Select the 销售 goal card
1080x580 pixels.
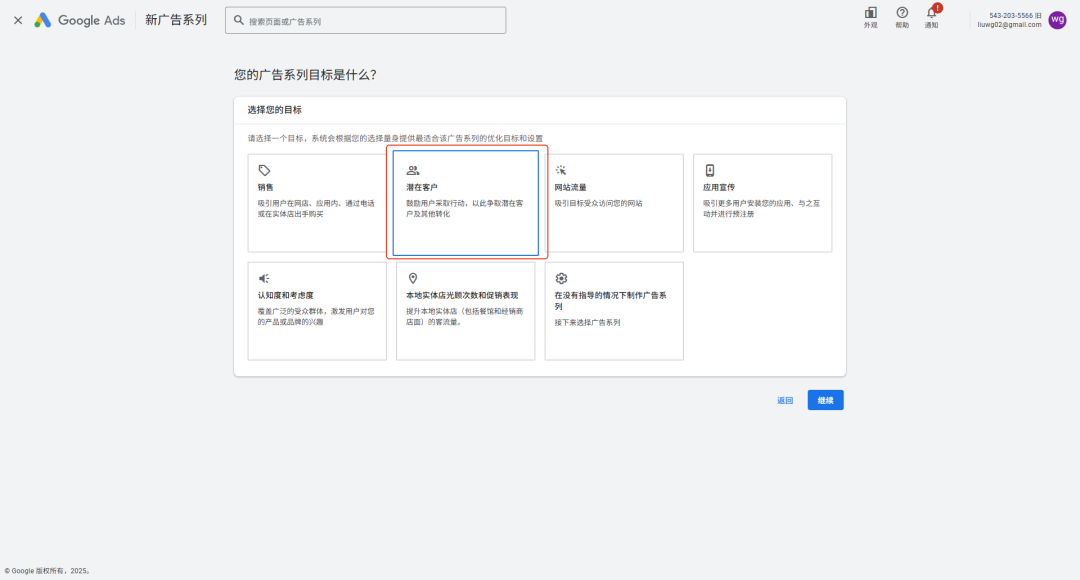pyautogui.click(x=317, y=203)
